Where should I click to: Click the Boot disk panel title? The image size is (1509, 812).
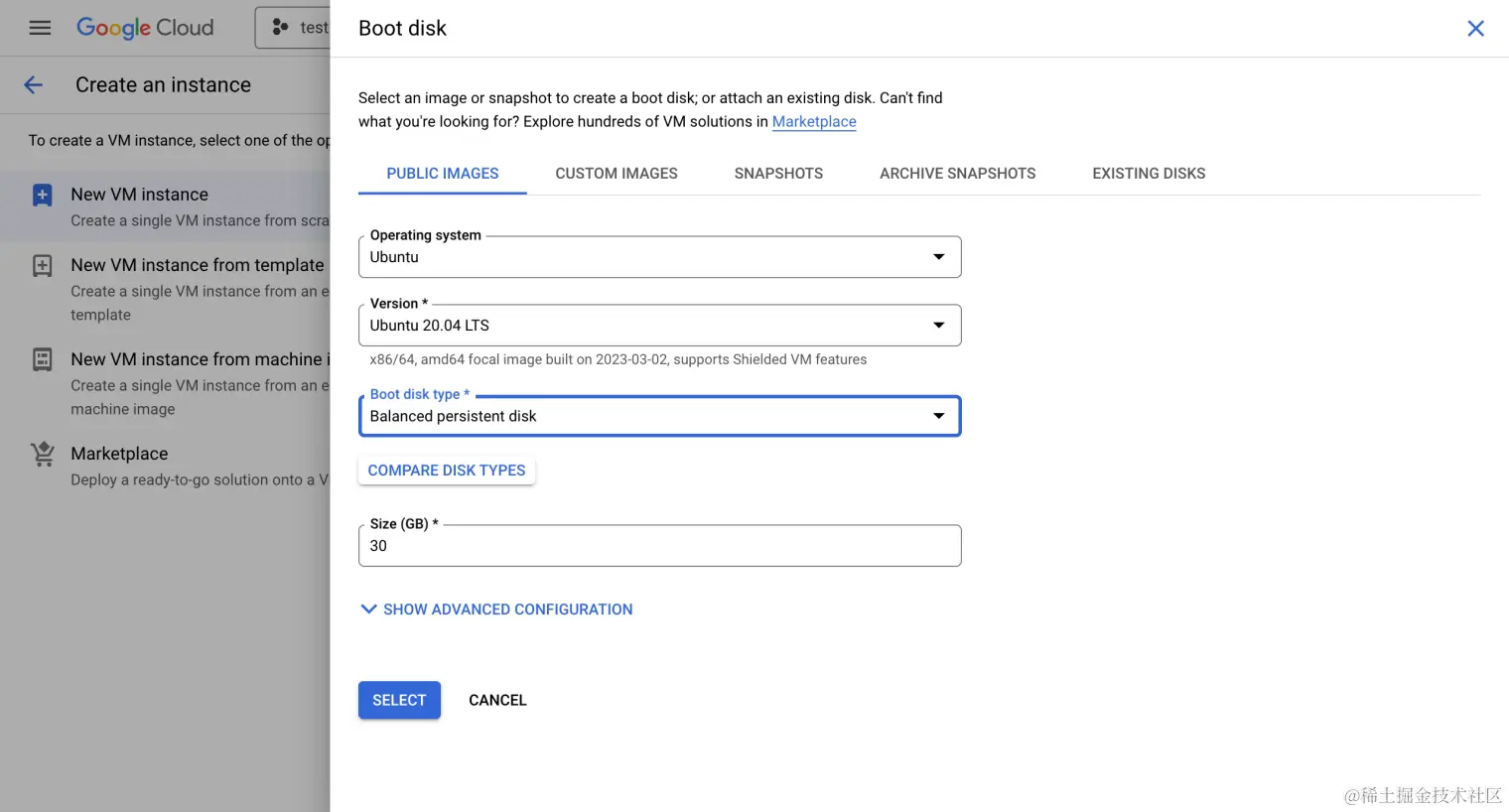coord(402,29)
